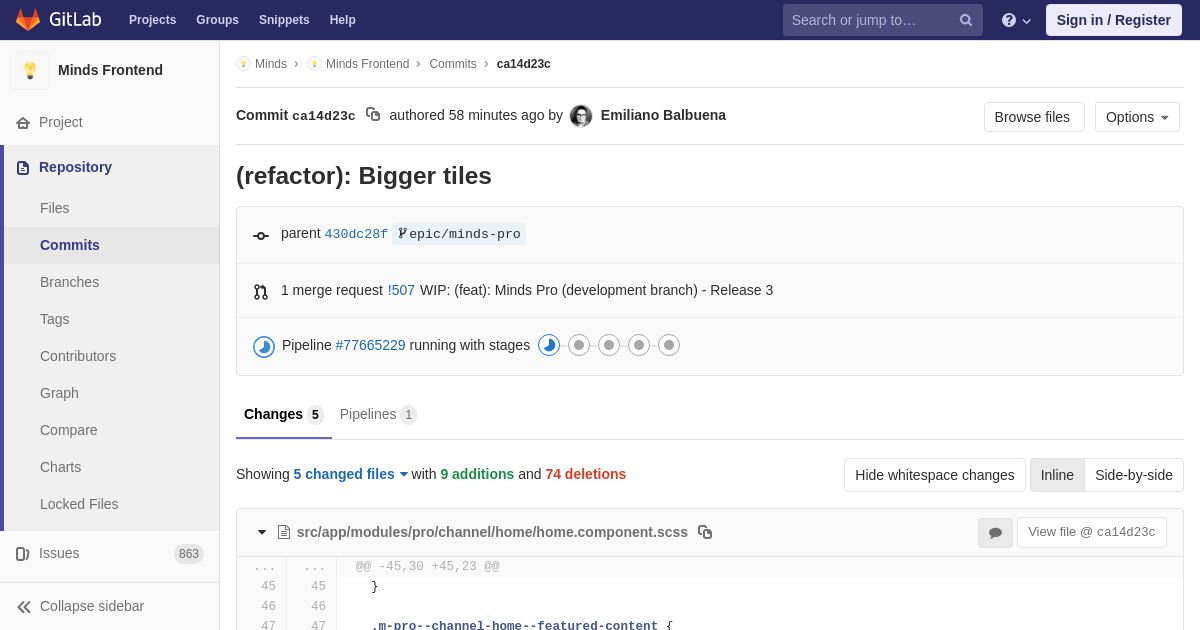
Task: Click Emiliano Balbuena author name
Action: (663, 115)
